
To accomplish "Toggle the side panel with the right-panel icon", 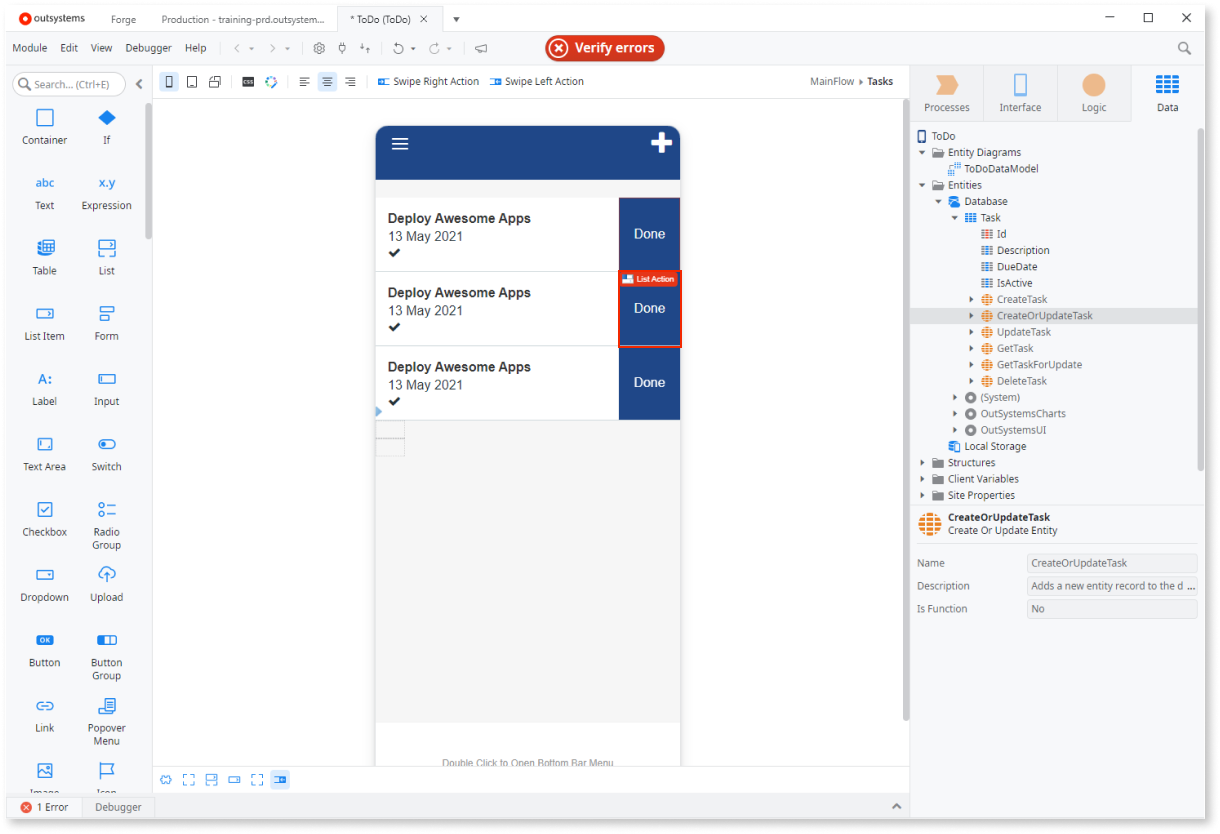I will (280, 779).
